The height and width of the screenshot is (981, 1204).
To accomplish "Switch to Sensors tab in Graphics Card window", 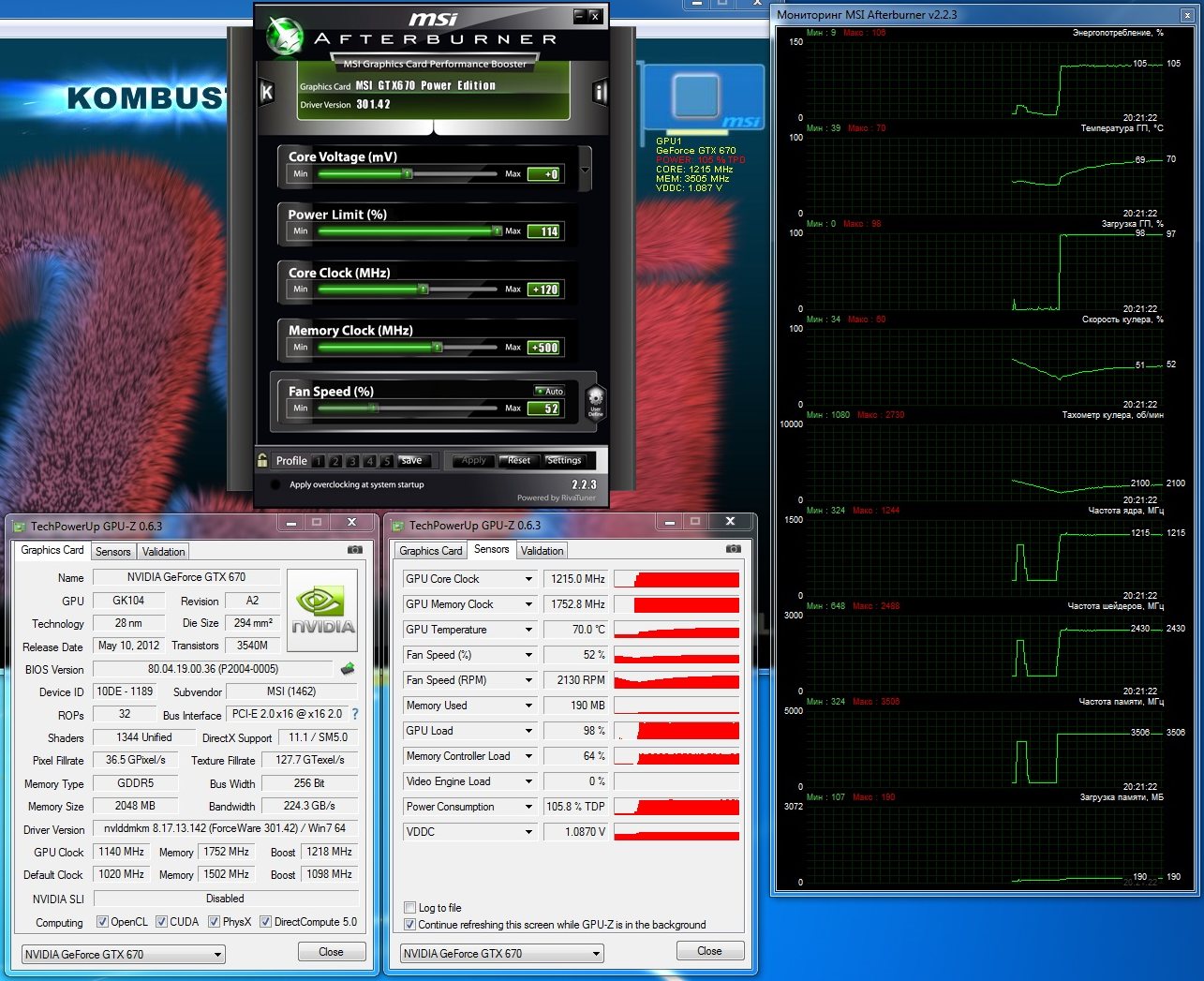I will (x=112, y=552).
